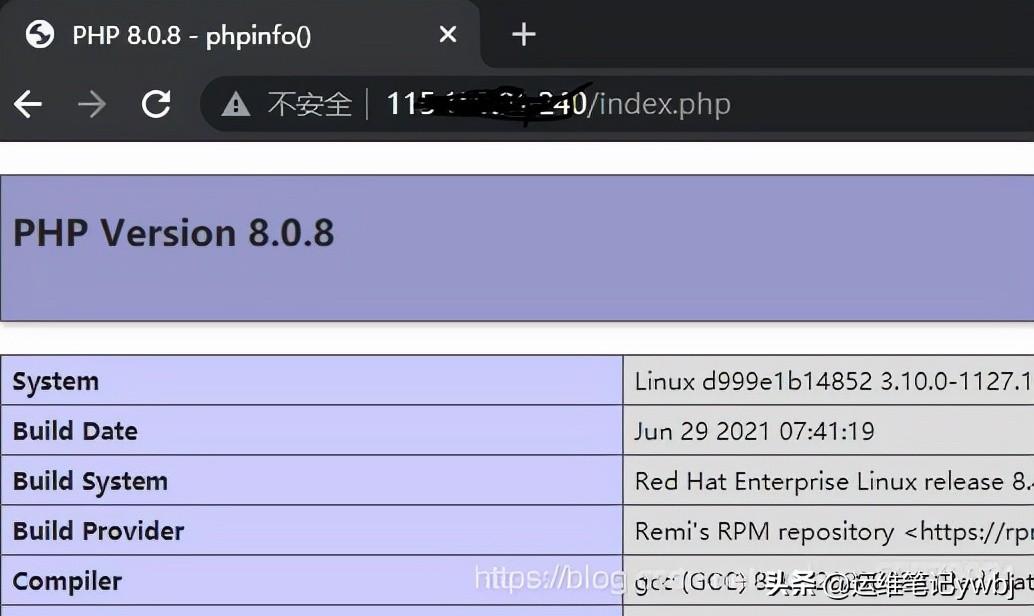Click the browser forward arrow
The width and height of the screenshot is (1034, 616).
[92, 104]
